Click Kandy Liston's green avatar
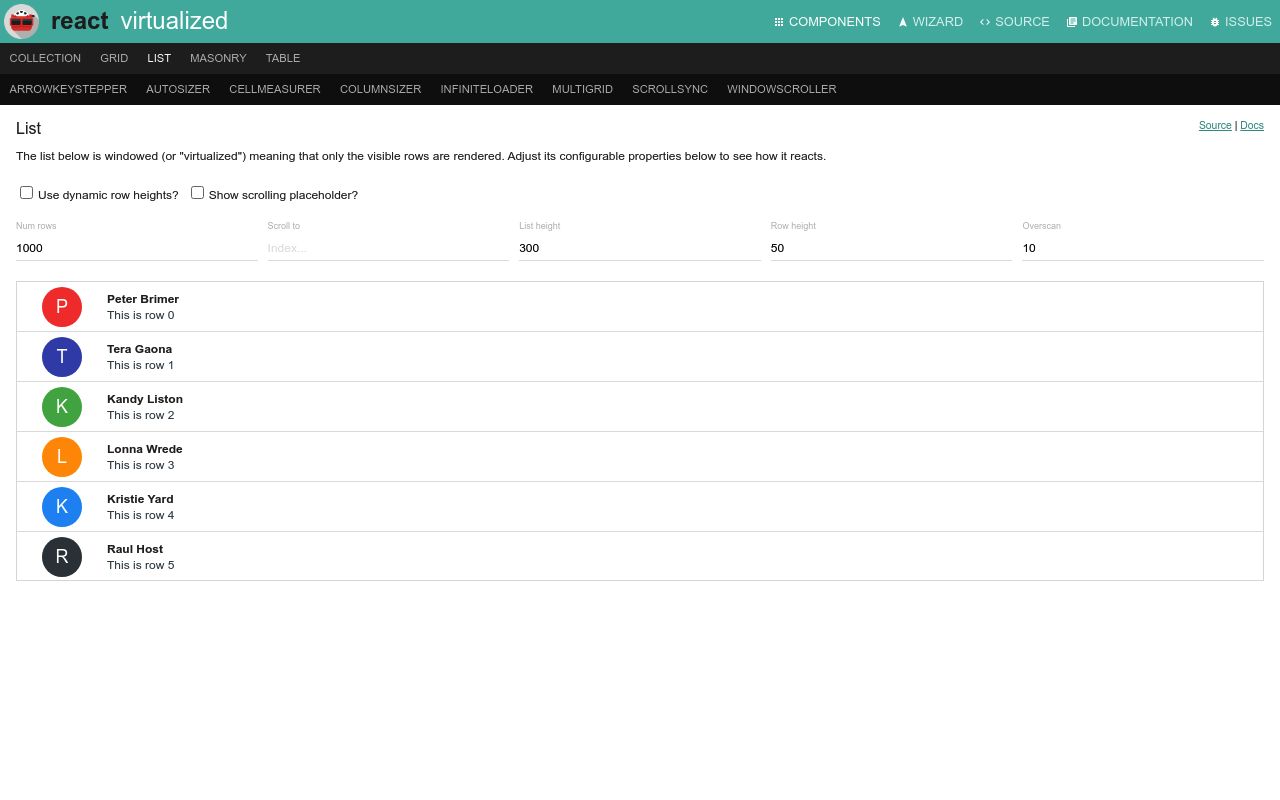 62,407
